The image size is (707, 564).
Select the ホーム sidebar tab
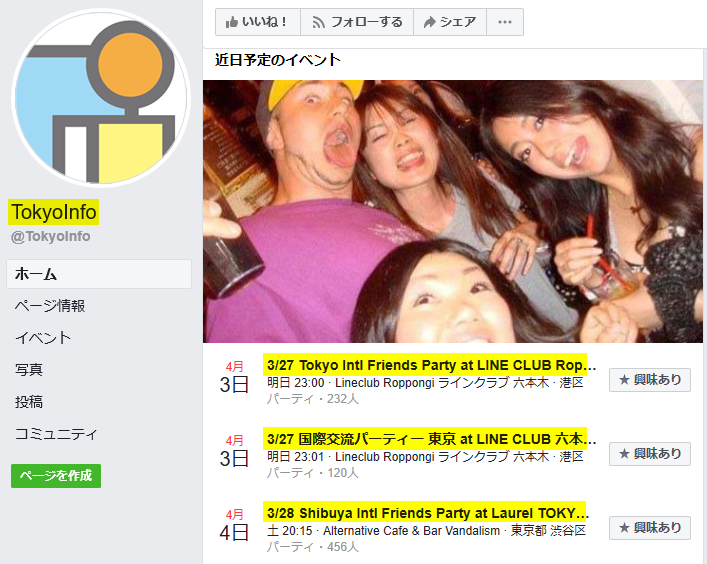(99, 274)
